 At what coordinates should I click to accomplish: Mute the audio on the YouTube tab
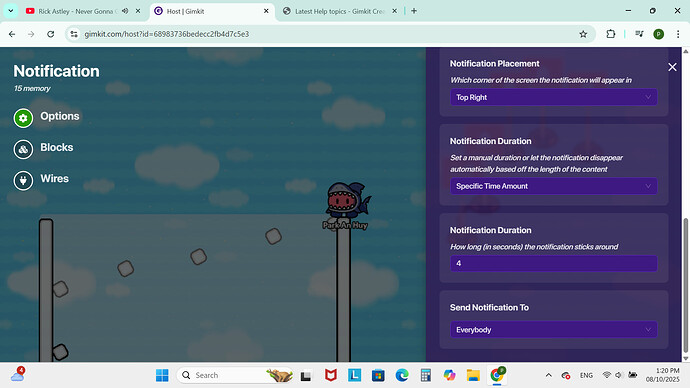pos(125,11)
